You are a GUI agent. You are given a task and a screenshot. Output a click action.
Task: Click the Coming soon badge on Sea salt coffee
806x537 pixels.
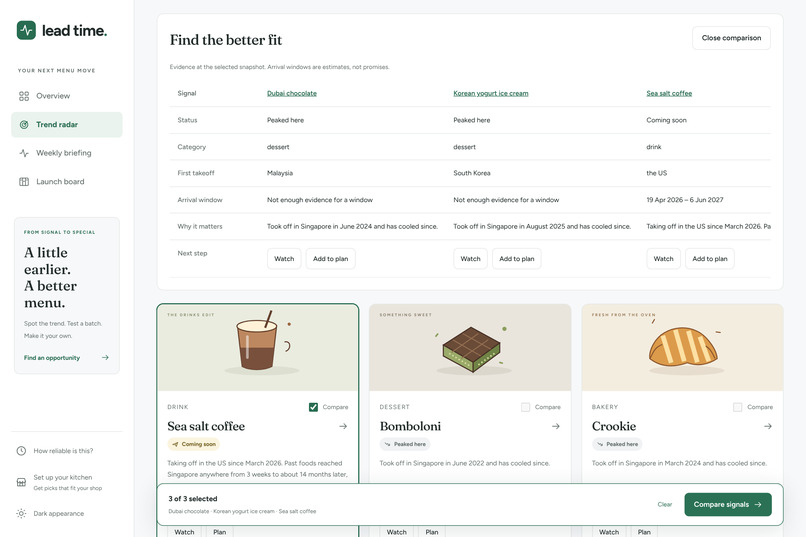point(194,444)
